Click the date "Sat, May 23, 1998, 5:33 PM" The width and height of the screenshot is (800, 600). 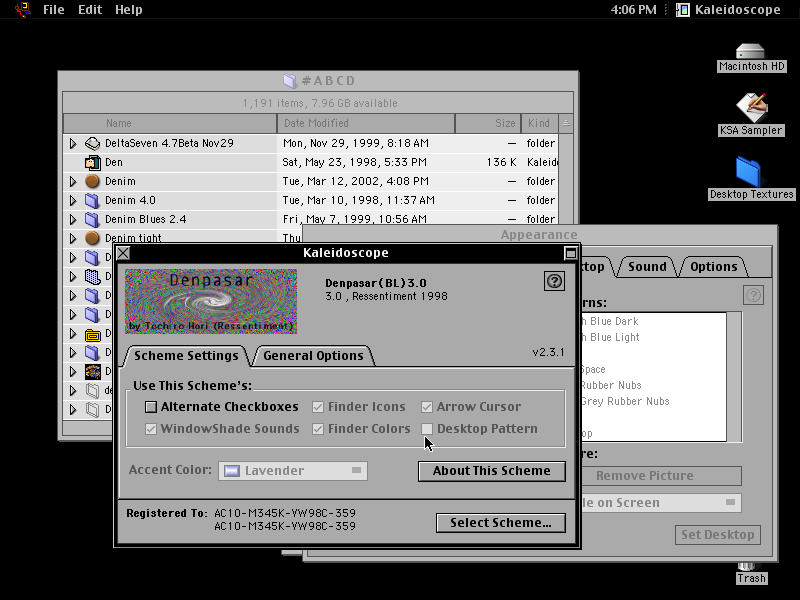coord(355,162)
